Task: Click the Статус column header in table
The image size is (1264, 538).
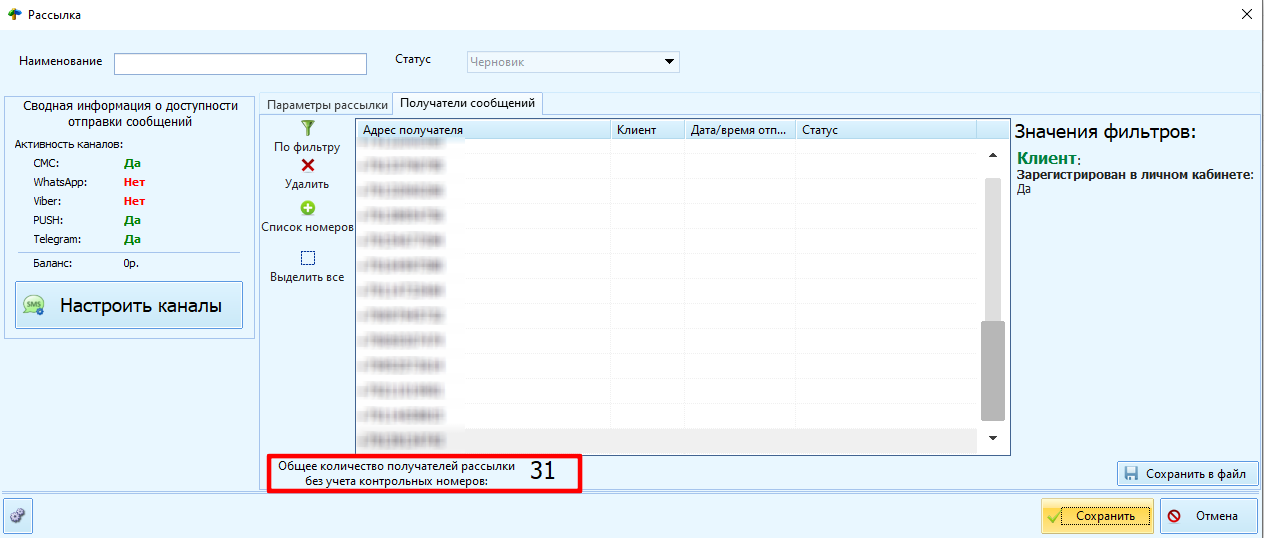Action: coord(885,130)
